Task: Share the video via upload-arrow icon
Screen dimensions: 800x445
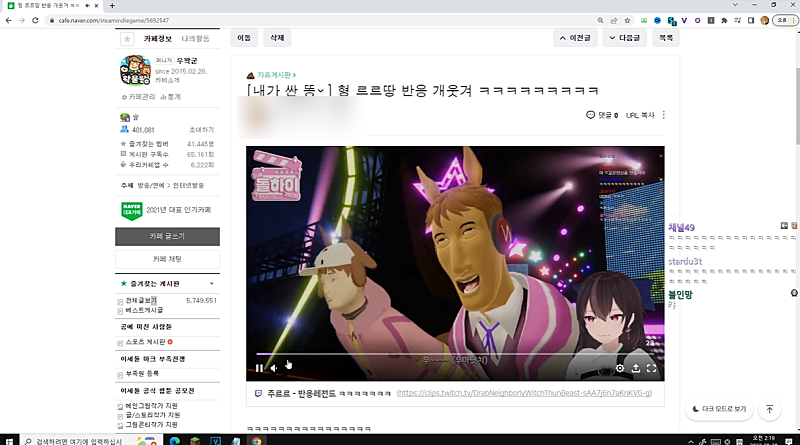Action: (x=636, y=368)
